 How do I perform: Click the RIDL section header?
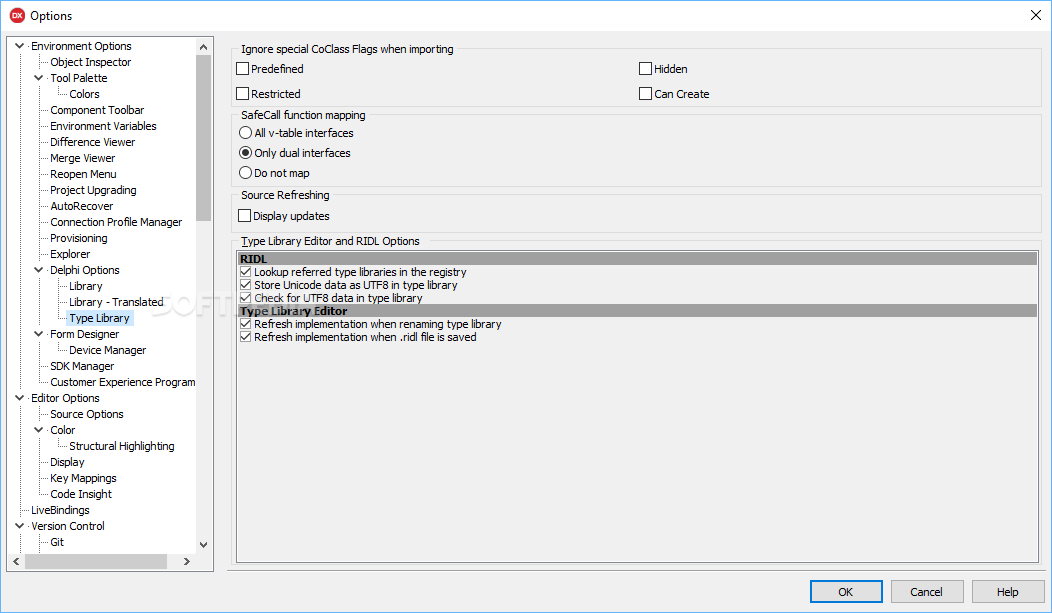coord(637,259)
